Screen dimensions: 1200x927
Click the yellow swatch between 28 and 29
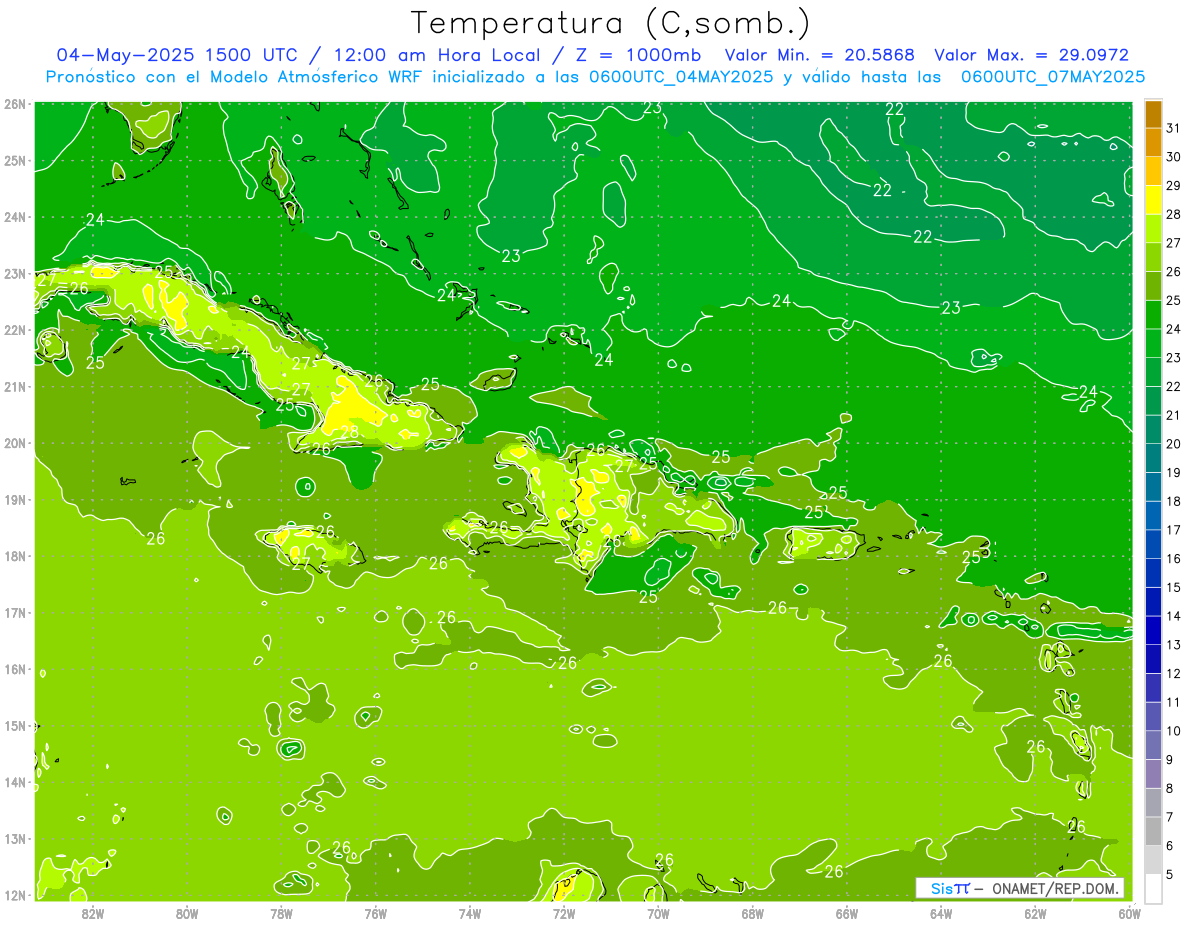[1153, 200]
